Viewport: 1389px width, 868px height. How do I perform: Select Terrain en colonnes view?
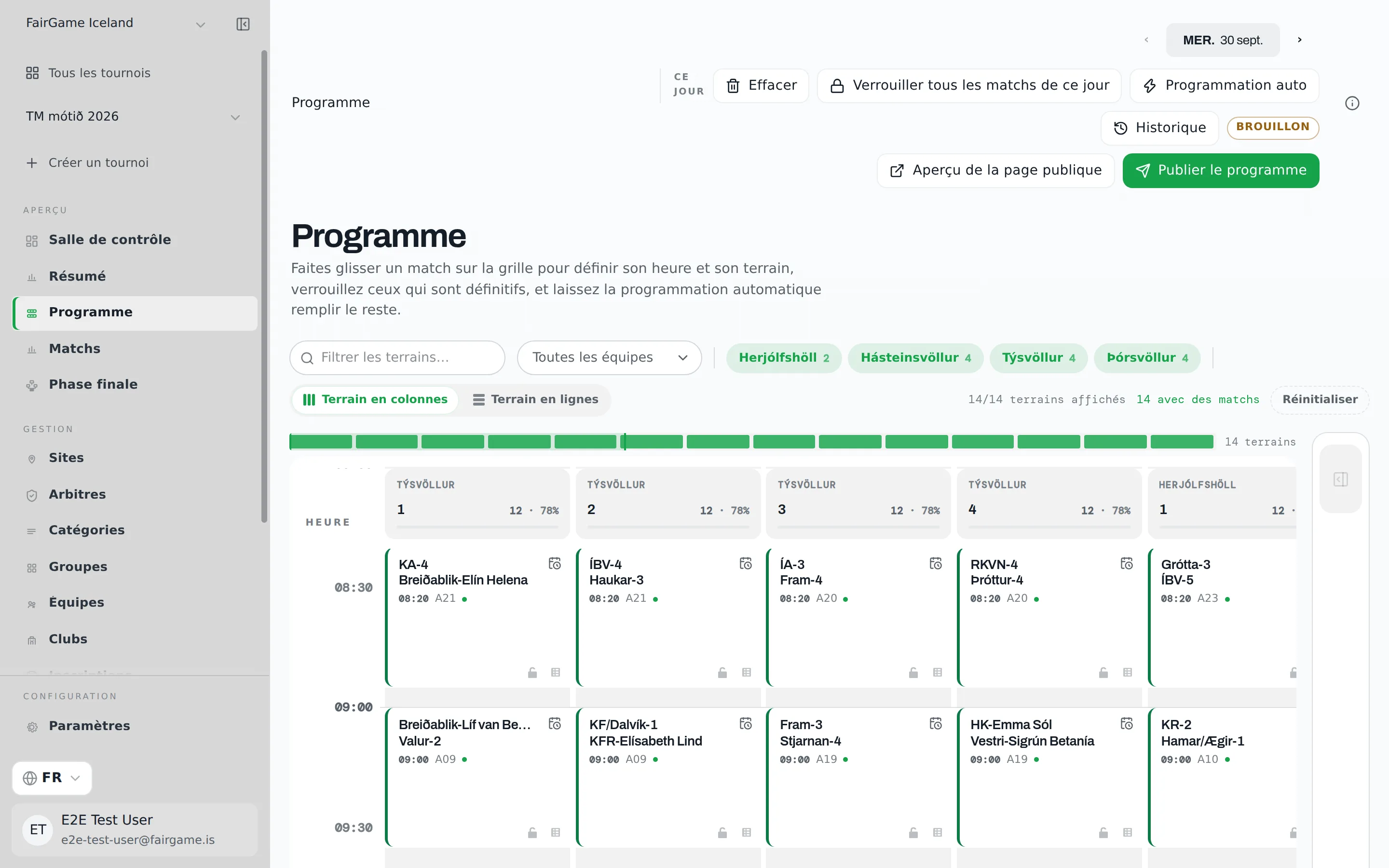pos(375,400)
